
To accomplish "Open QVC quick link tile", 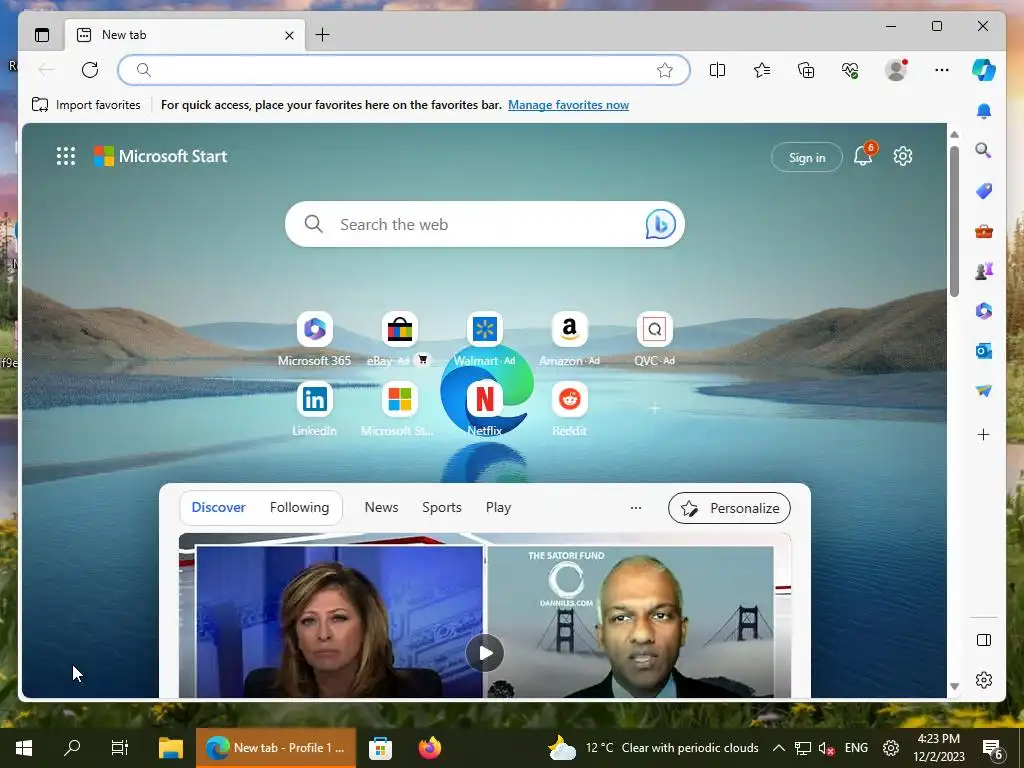I will [x=654, y=339].
